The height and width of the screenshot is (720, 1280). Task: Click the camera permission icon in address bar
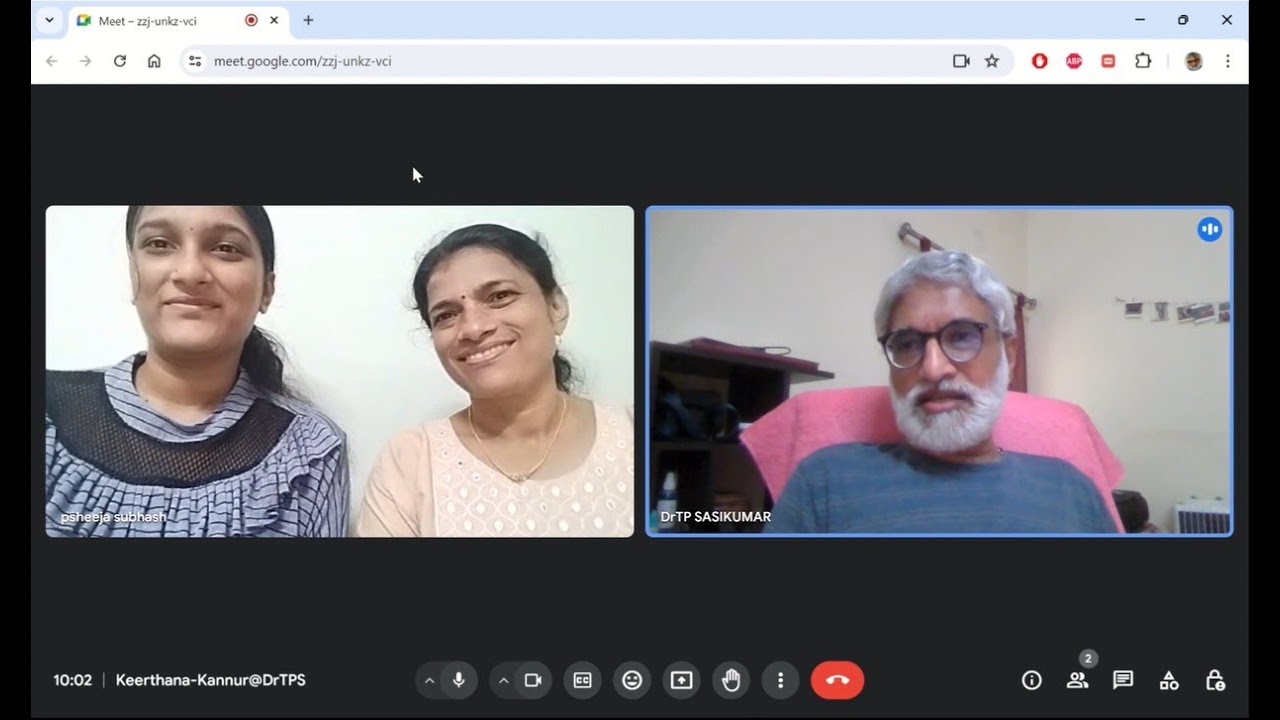point(961,61)
